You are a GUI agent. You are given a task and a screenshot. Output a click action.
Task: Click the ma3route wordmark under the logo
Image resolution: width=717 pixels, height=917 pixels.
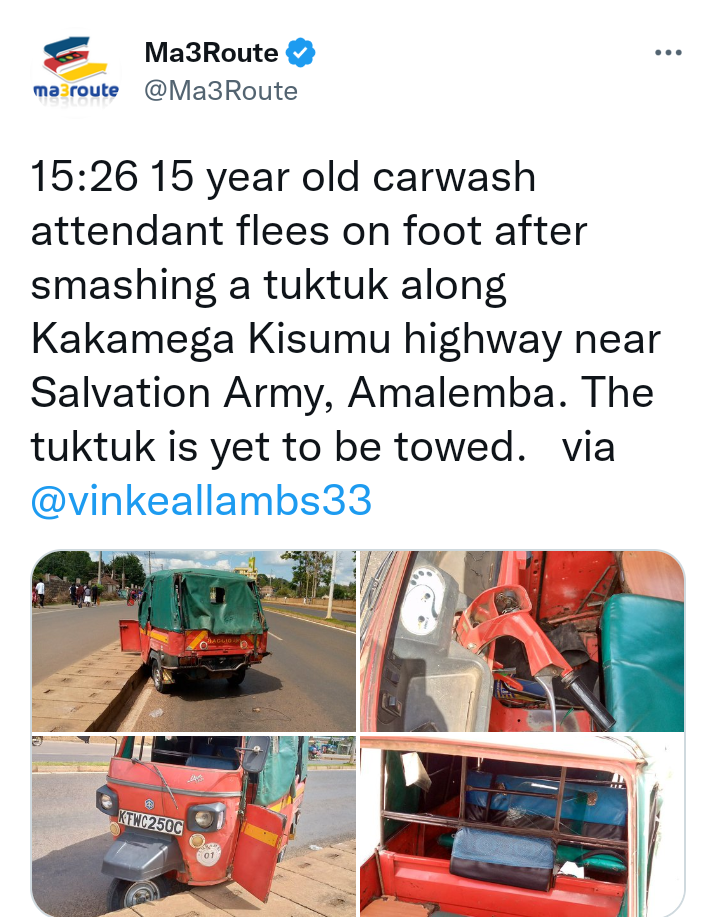pyautogui.click(x=76, y=91)
